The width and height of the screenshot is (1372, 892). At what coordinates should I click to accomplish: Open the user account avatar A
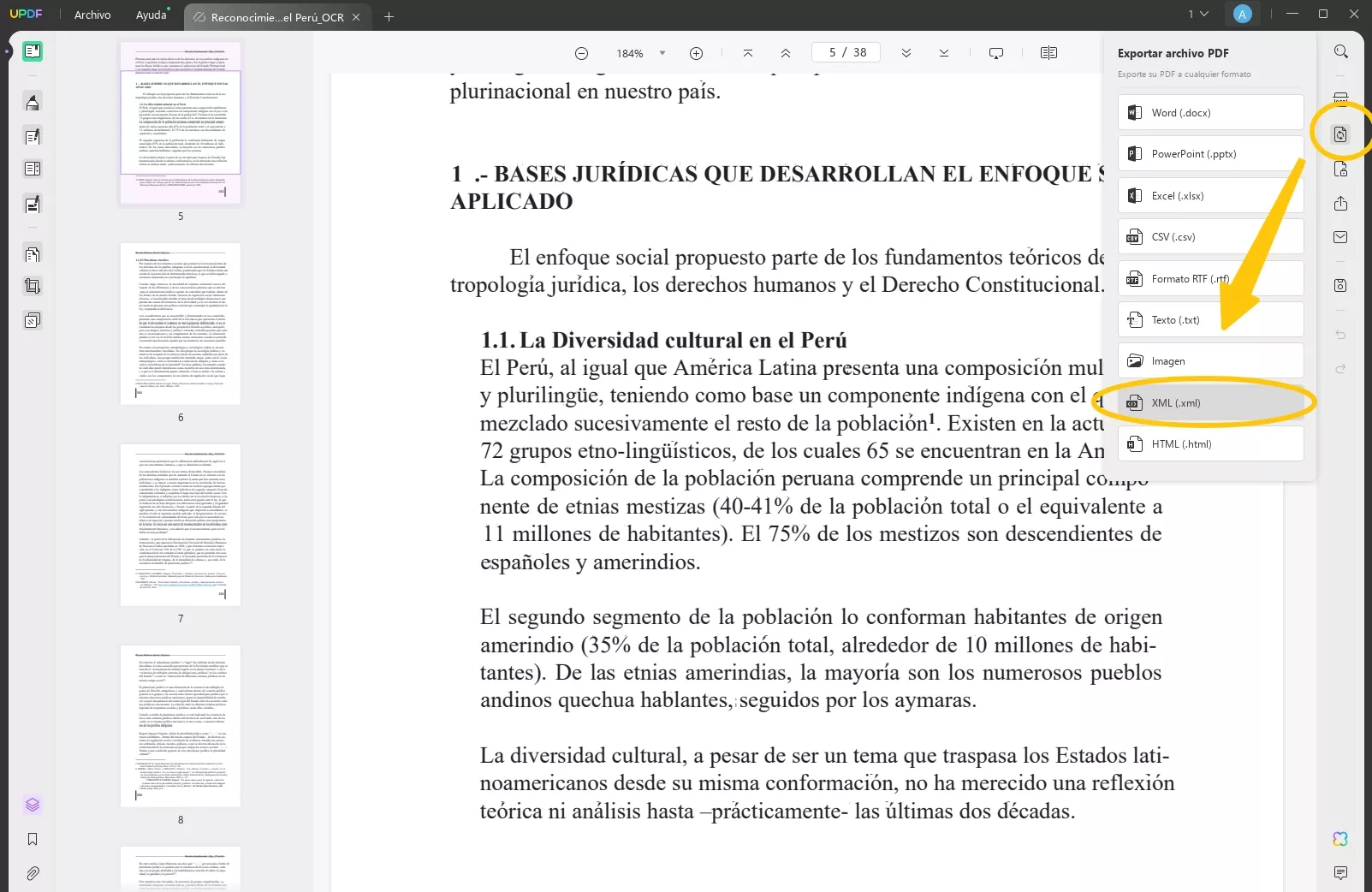(x=1243, y=15)
